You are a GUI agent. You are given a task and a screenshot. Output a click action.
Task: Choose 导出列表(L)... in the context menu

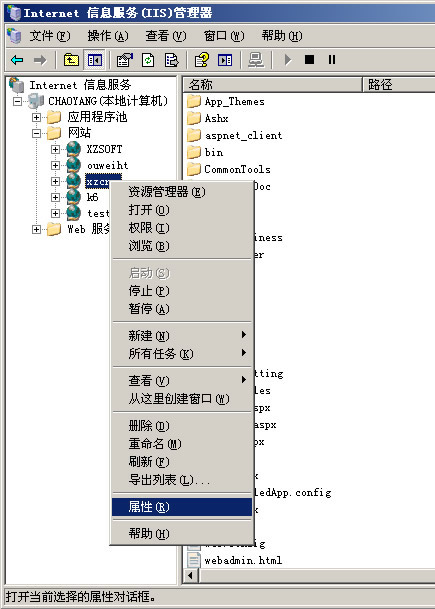tap(182, 480)
